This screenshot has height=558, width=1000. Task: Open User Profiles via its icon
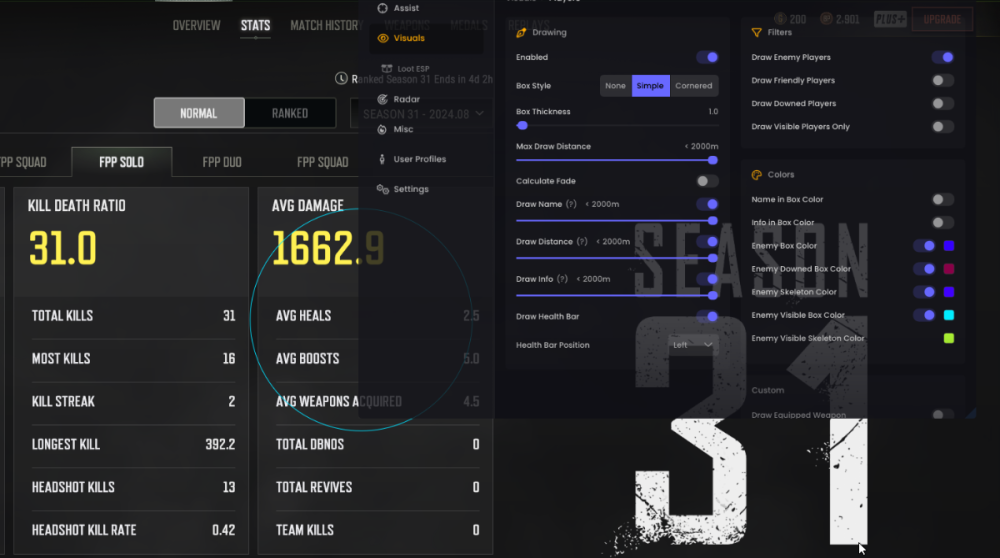(x=383, y=159)
